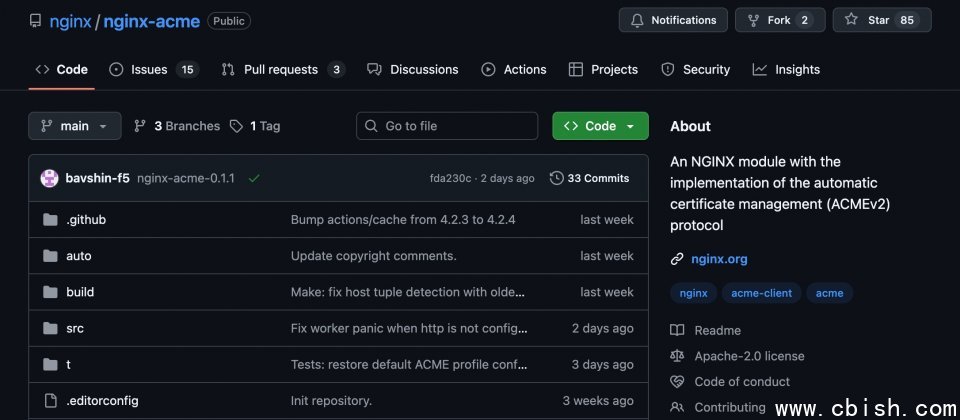Viewport: 960px width, 420px height.
Task: Open the t folder
Action: [69, 364]
